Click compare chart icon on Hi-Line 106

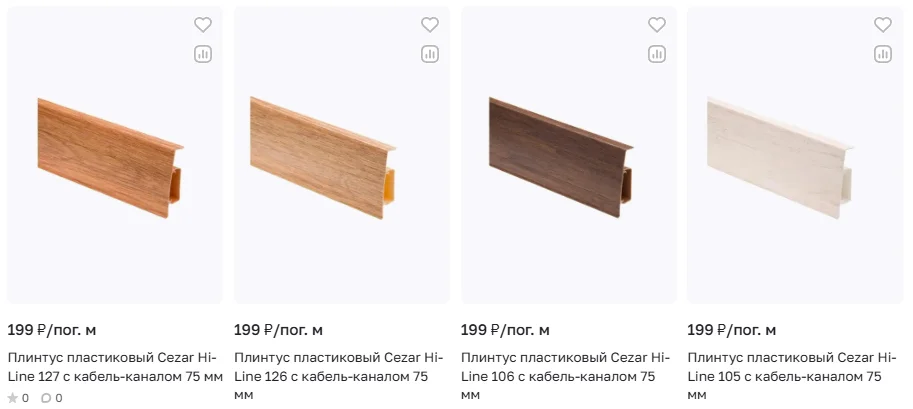657,54
